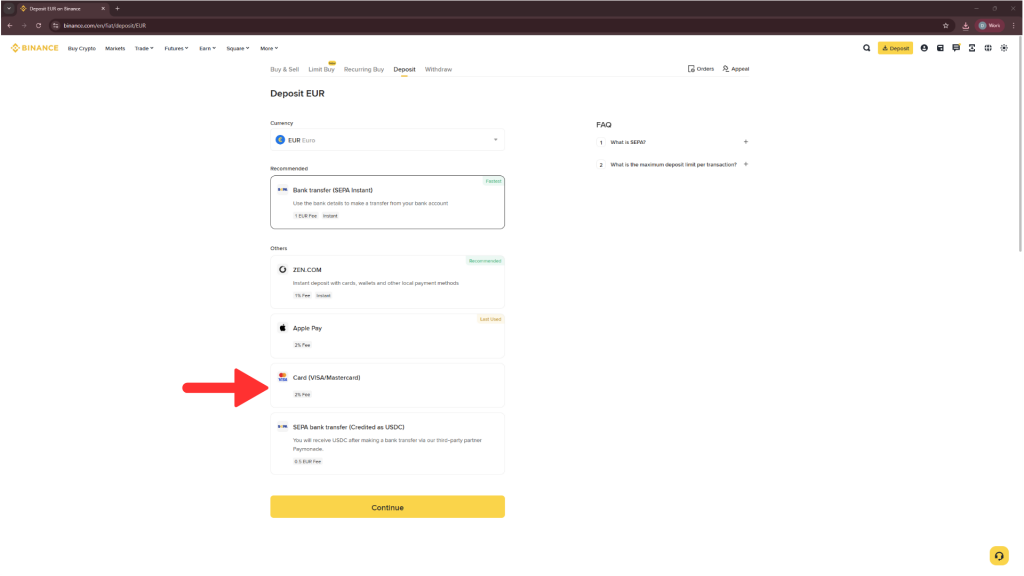Click the address bar URL field
Image resolution: width=1024 pixels, height=576 pixels.
coord(496,25)
